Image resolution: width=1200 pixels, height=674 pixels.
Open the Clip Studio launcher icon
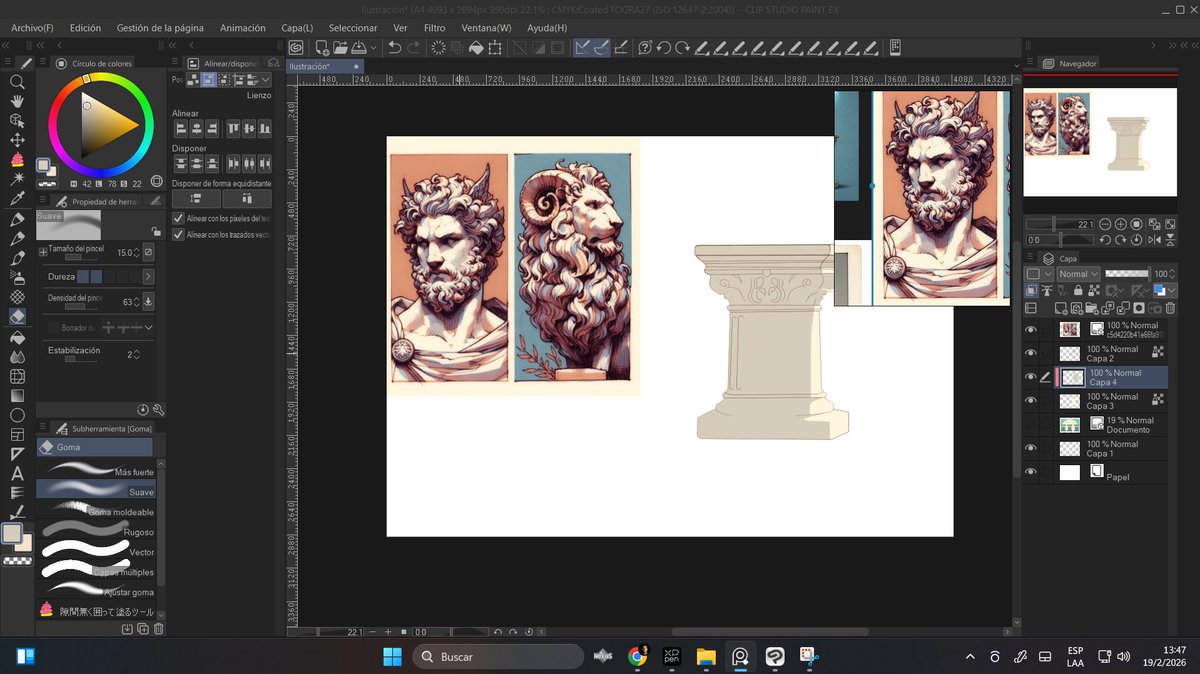click(x=296, y=47)
